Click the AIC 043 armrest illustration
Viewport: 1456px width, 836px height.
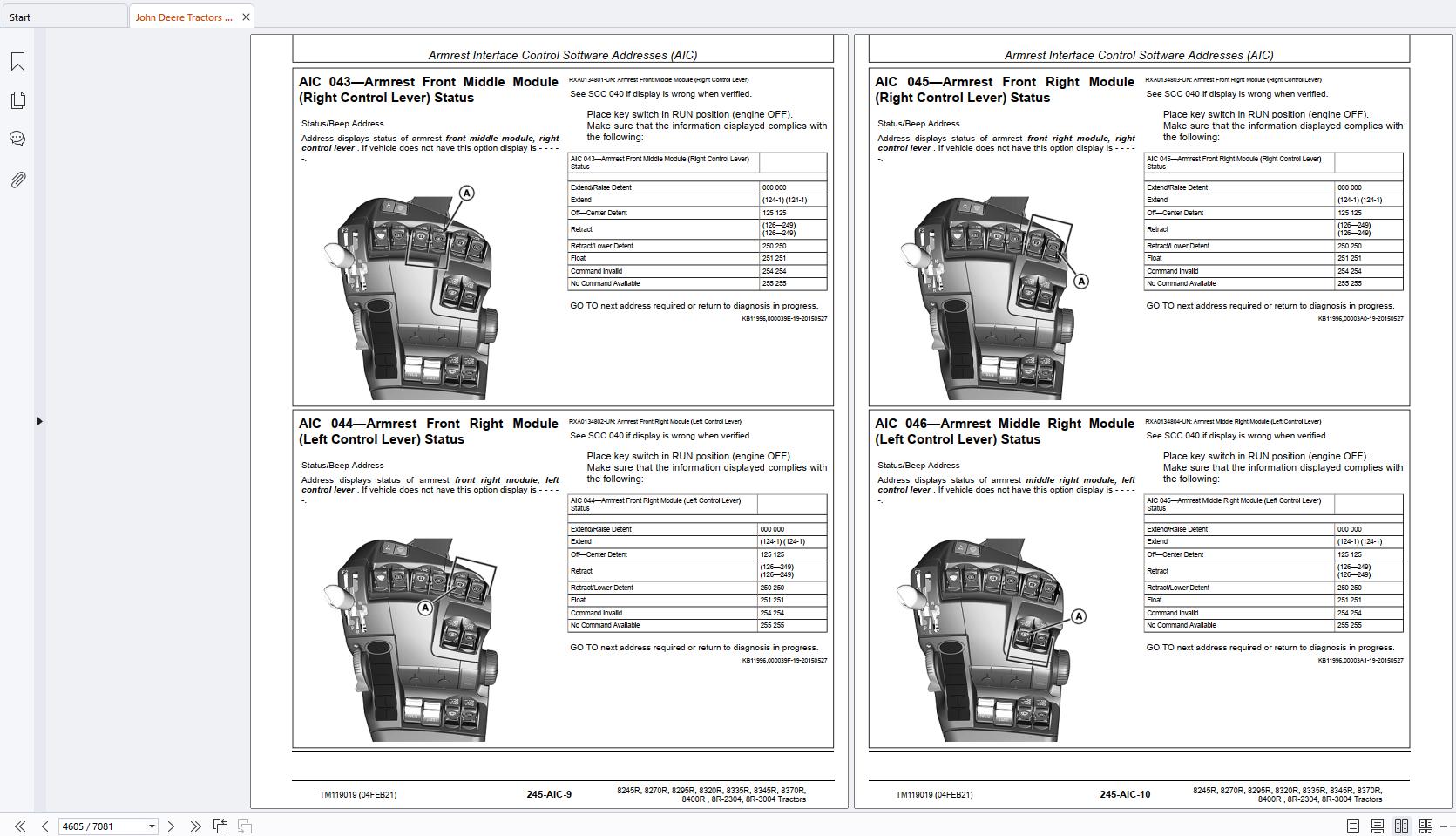point(410,292)
